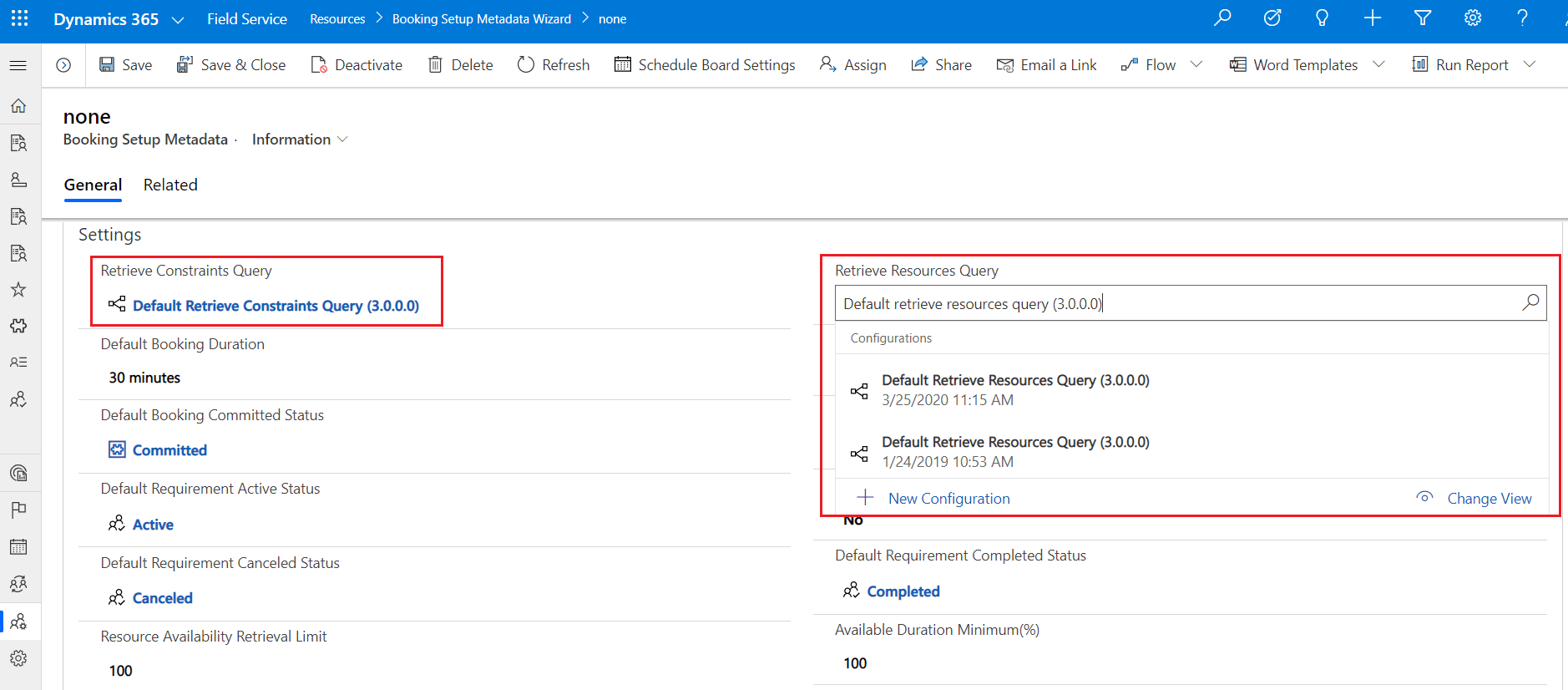
Task: Click the calendar icon in left sidebar
Action: (x=18, y=547)
